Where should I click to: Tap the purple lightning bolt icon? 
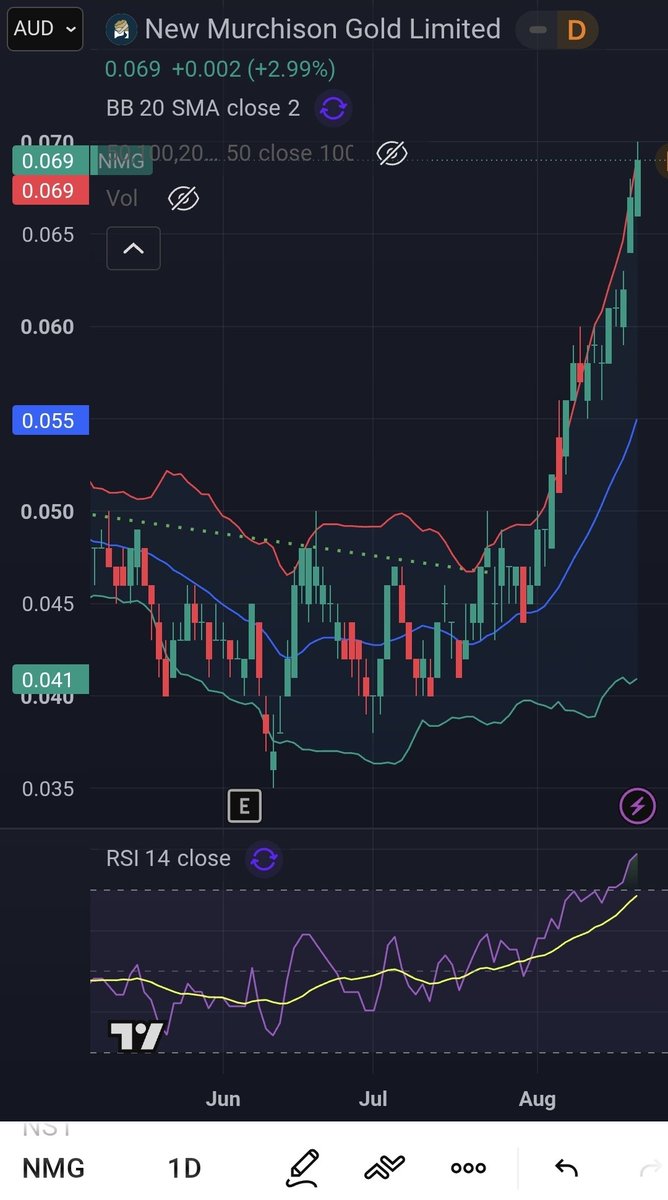[638, 805]
